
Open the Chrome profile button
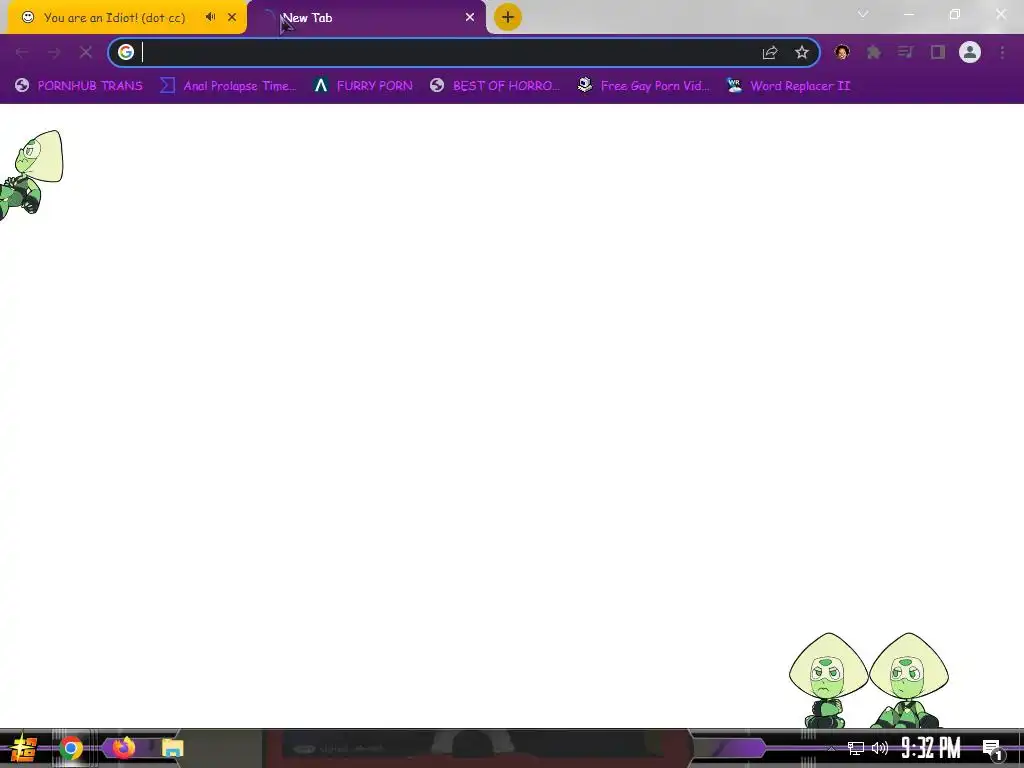(970, 52)
